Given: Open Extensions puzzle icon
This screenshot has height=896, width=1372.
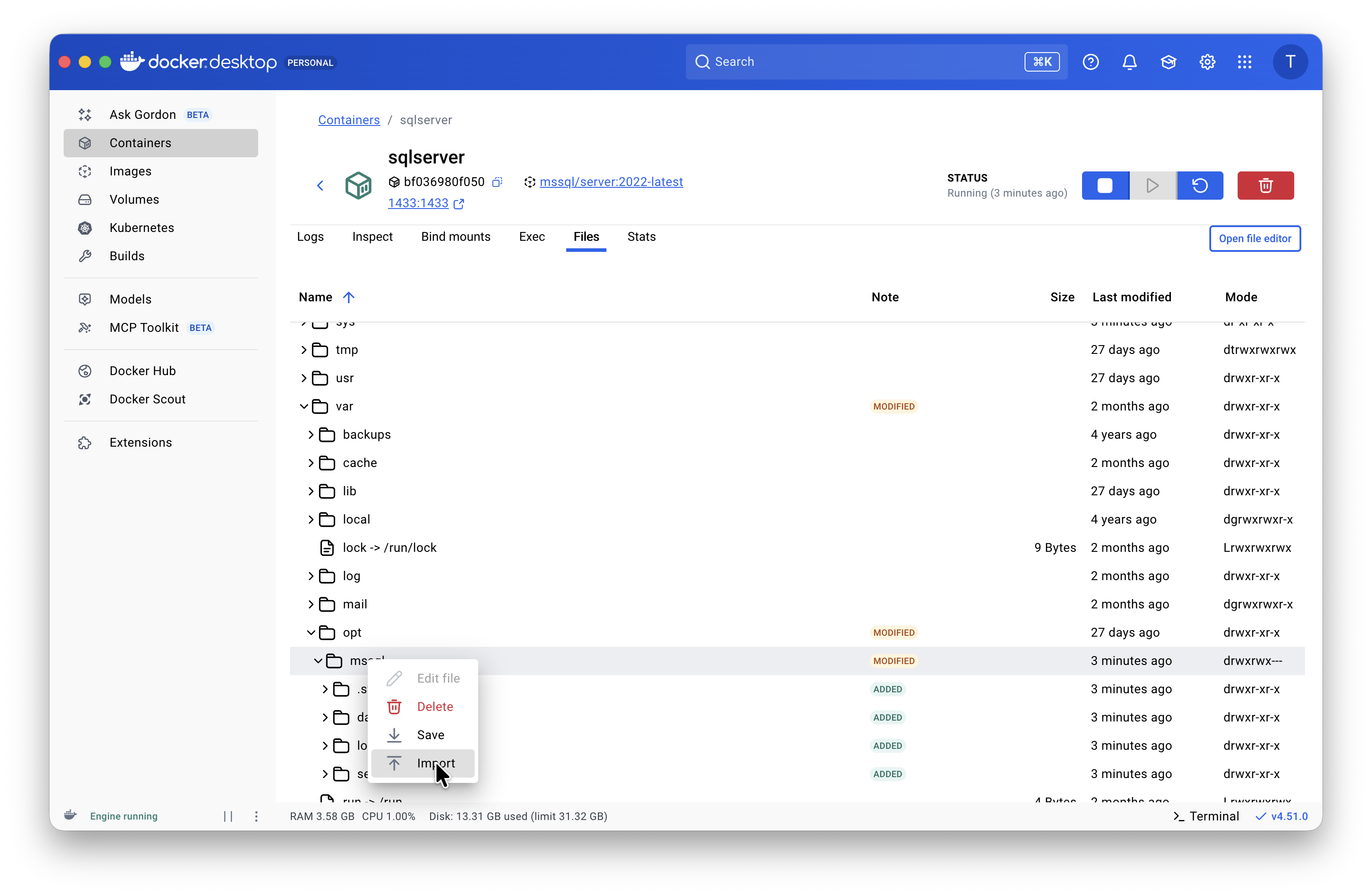Looking at the screenshot, I should pos(85,443).
